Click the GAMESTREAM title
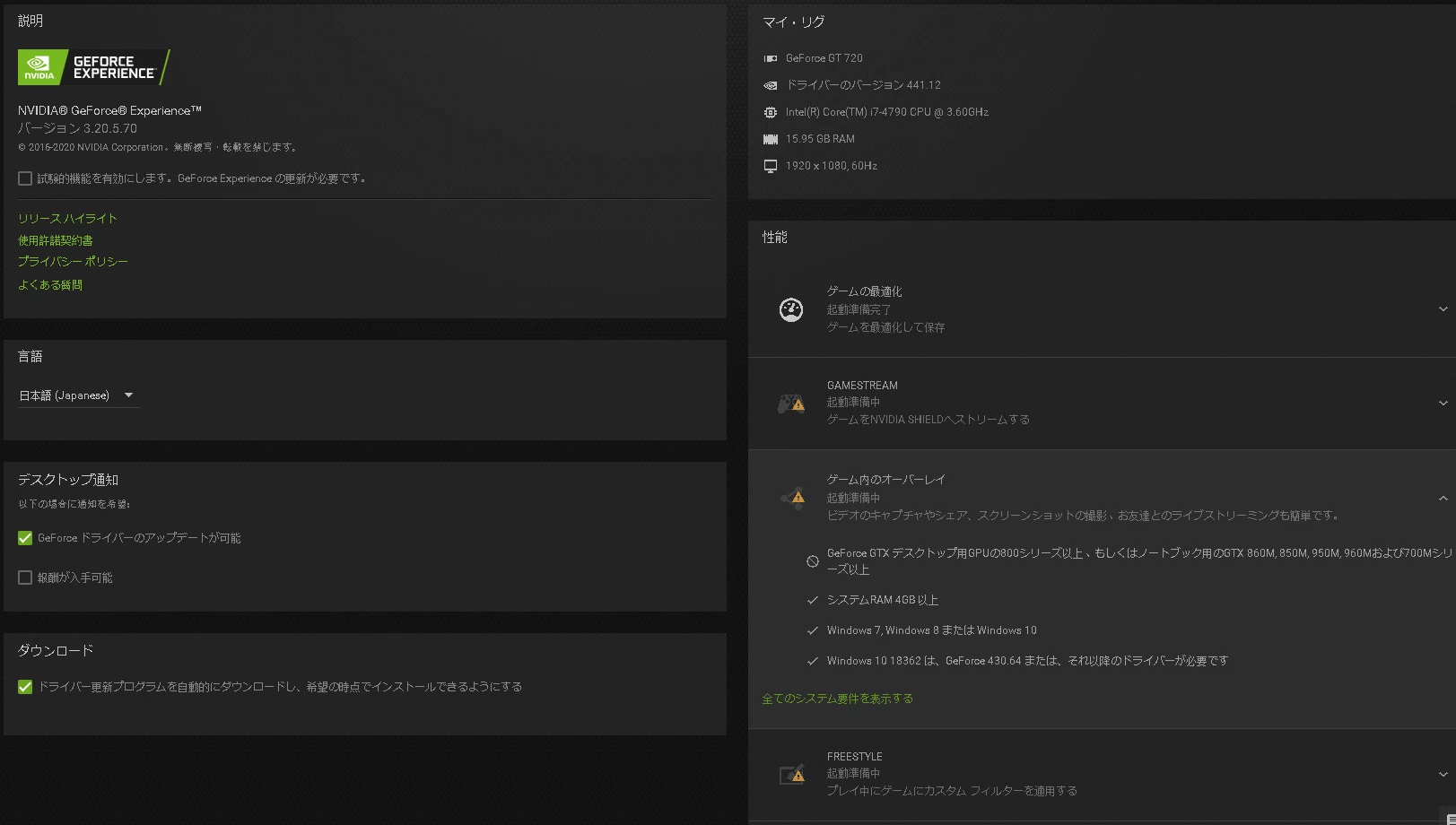Screen dimensions: 1456x825 click(x=862, y=386)
